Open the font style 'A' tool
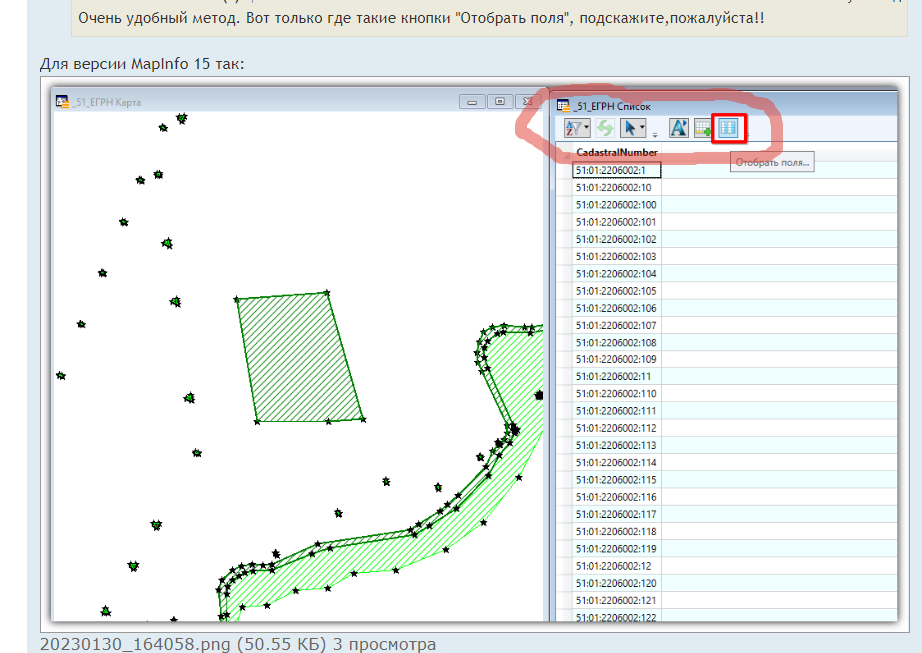This screenshot has height=653, width=922. pos(678,128)
